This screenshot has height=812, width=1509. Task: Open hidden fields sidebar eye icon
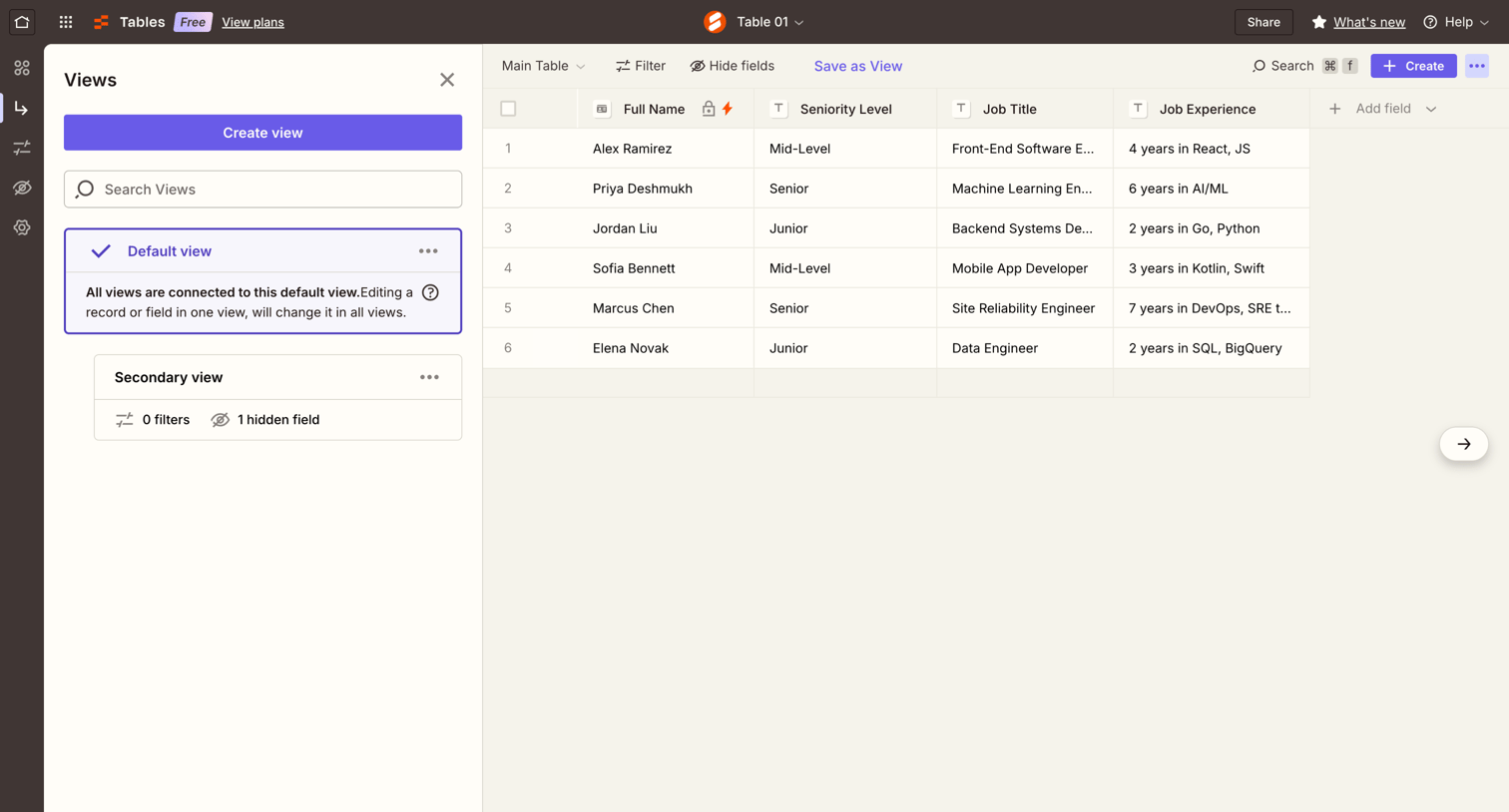tap(22, 188)
